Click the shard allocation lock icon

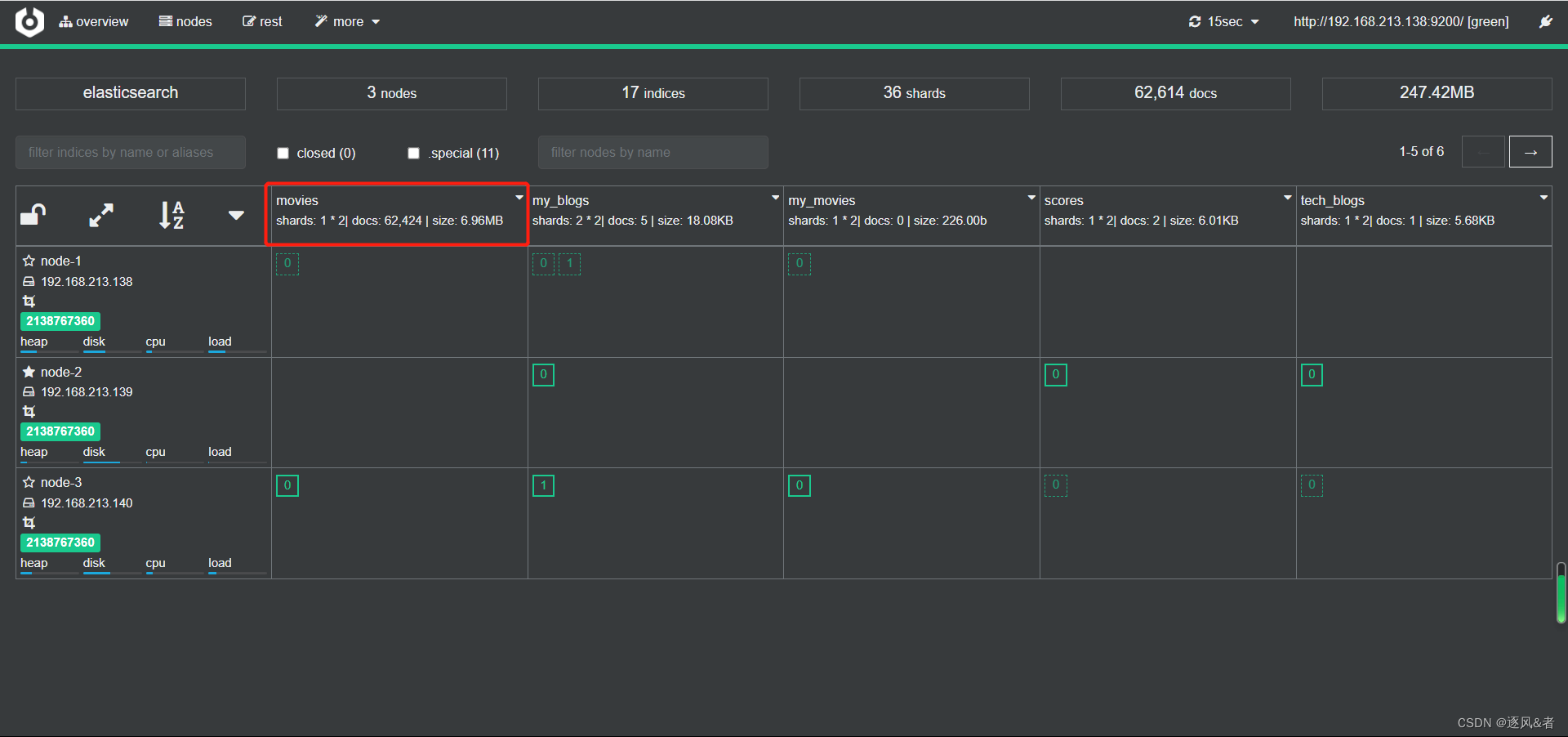click(33, 215)
